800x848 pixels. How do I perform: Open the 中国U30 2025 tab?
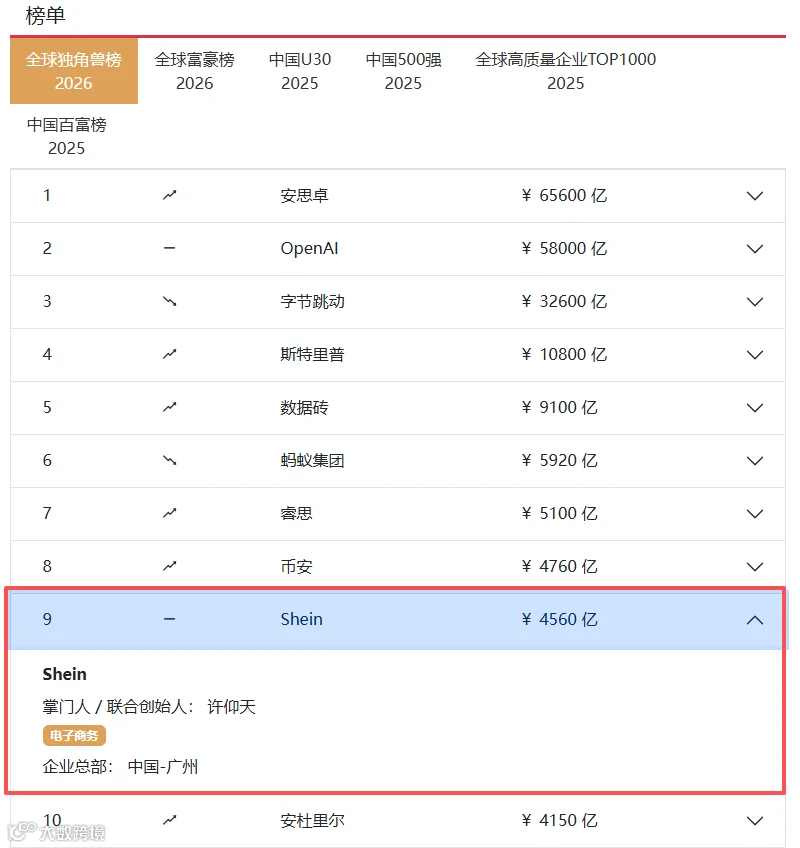point(300,71)
